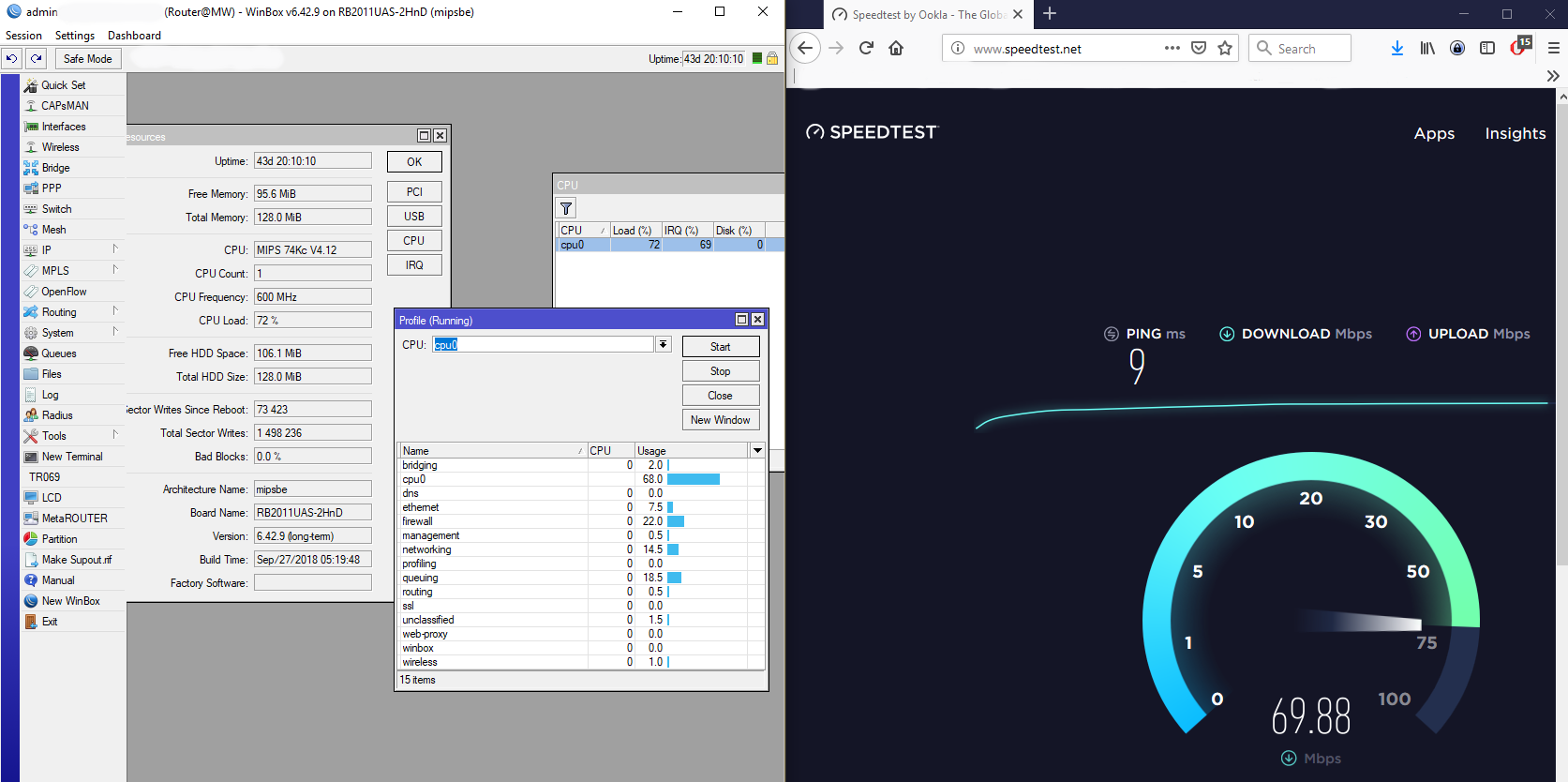Viewport: 1568px width, 782px height.
Task: Click Start in the Profile window
Action: (721, 347)
